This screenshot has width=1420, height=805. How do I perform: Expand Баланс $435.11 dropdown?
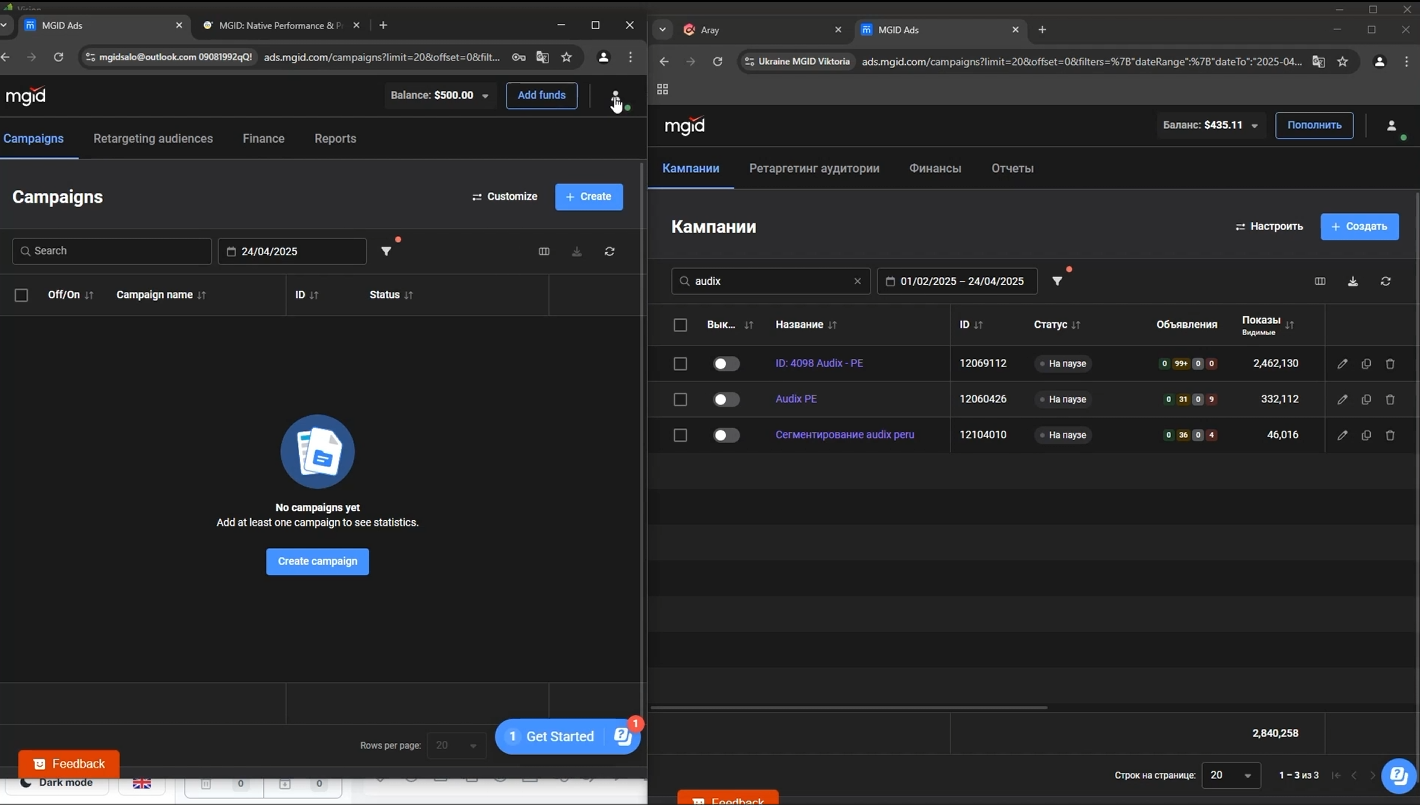[x=1210, y=125]
